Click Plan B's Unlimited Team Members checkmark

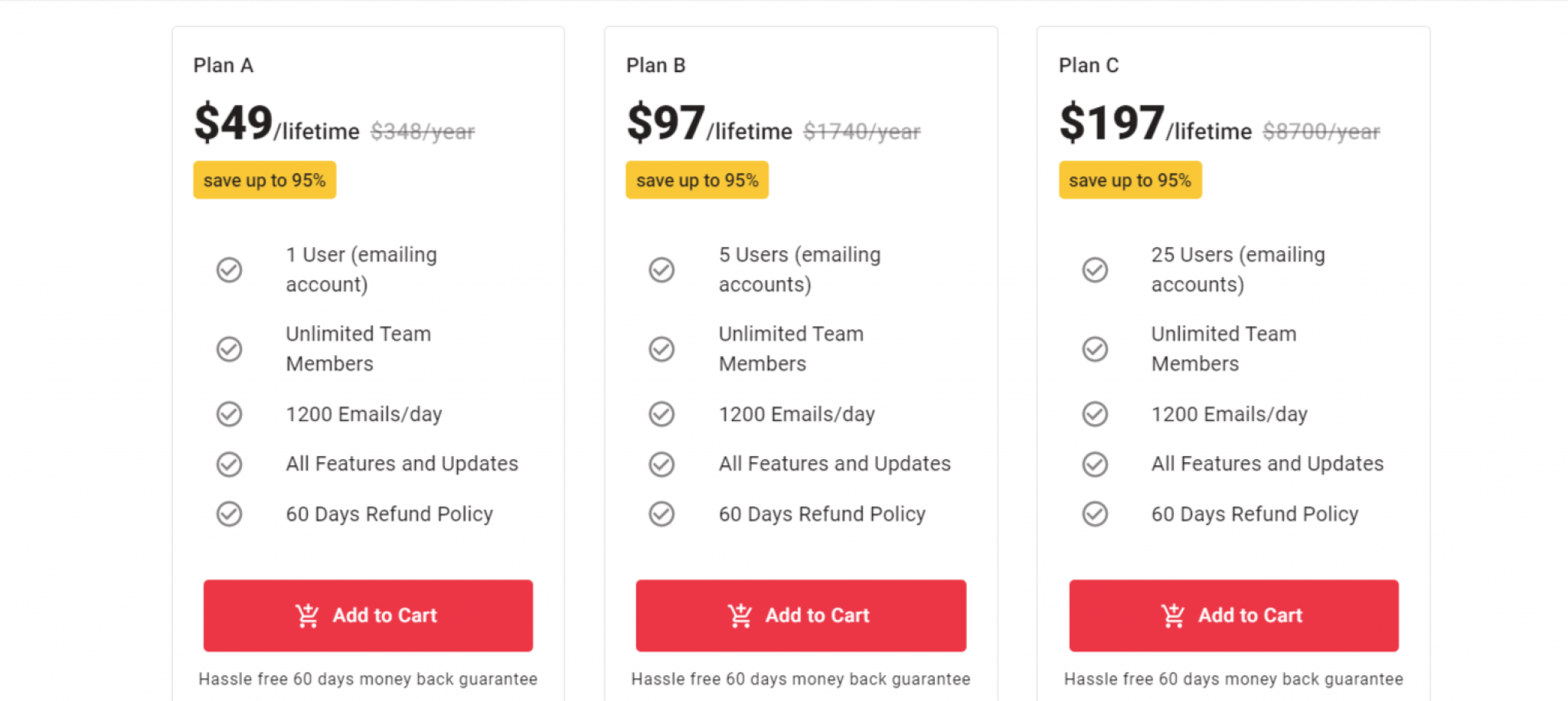(x=661, y=349)
